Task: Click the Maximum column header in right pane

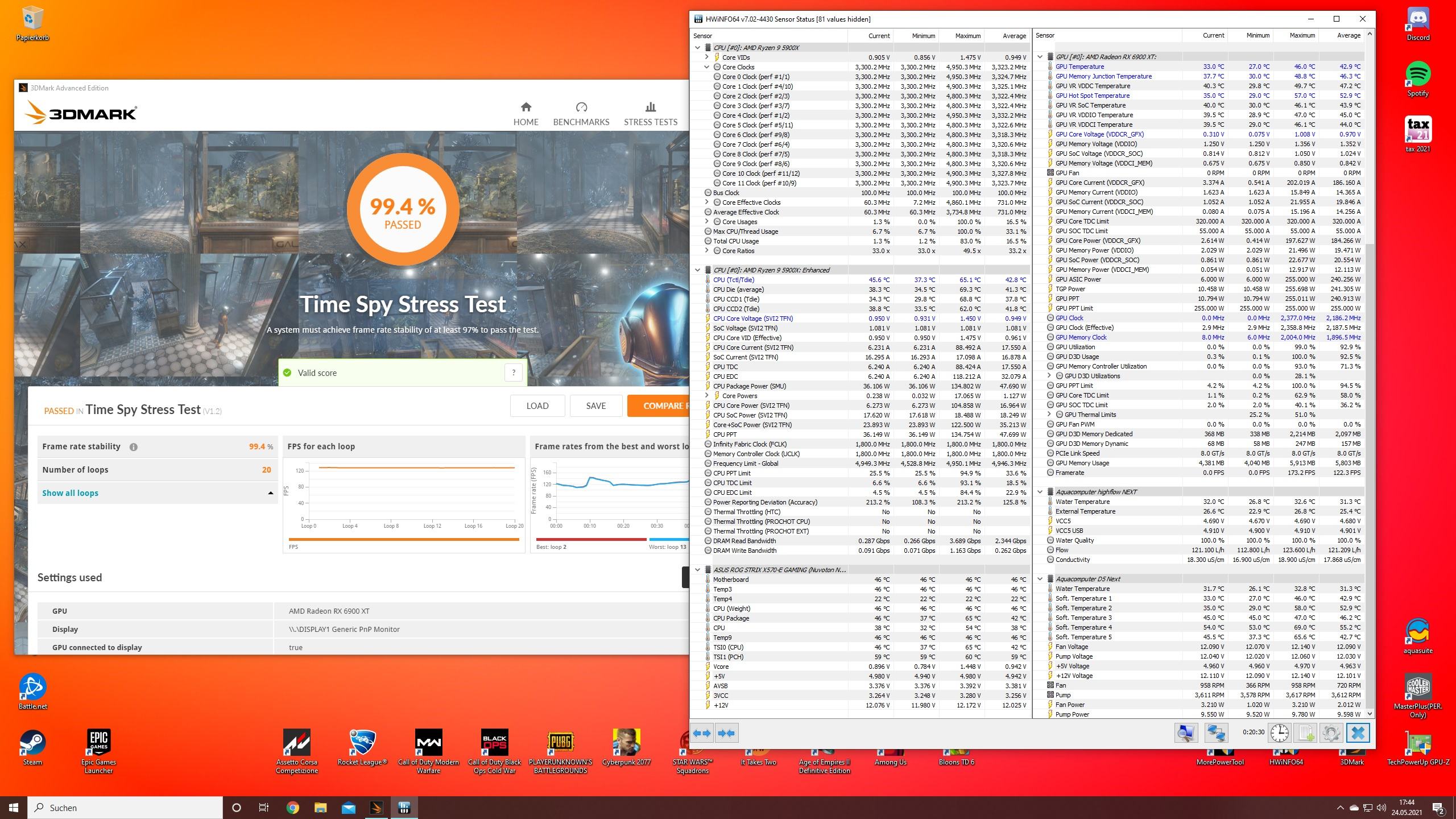Action: point(1295,35)
